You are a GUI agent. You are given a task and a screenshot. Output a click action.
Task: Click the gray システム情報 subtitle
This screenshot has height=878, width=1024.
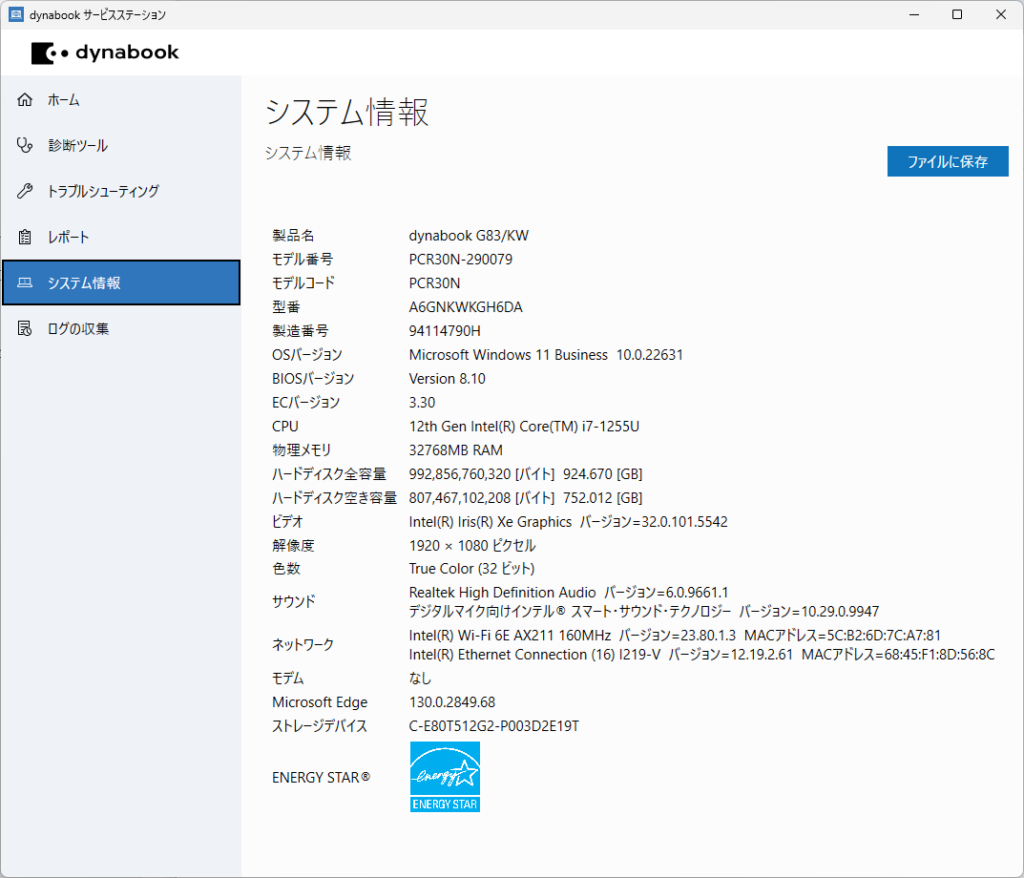(x=308, y=153)
